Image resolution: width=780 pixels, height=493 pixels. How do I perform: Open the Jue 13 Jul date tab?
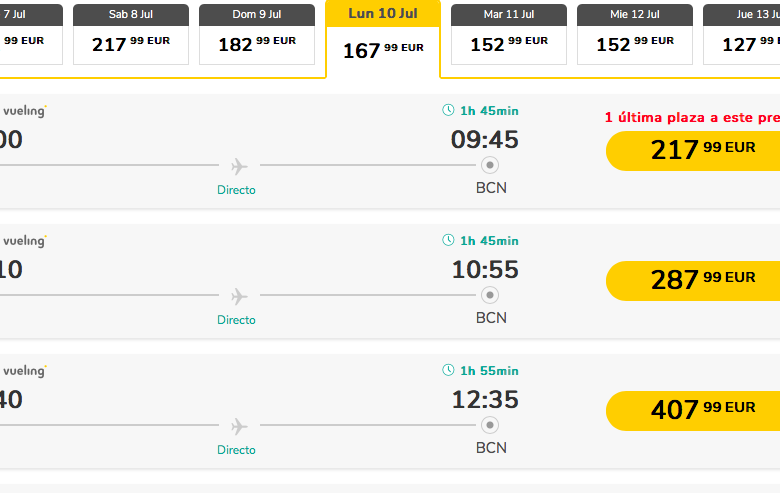[x=741, y=34]
